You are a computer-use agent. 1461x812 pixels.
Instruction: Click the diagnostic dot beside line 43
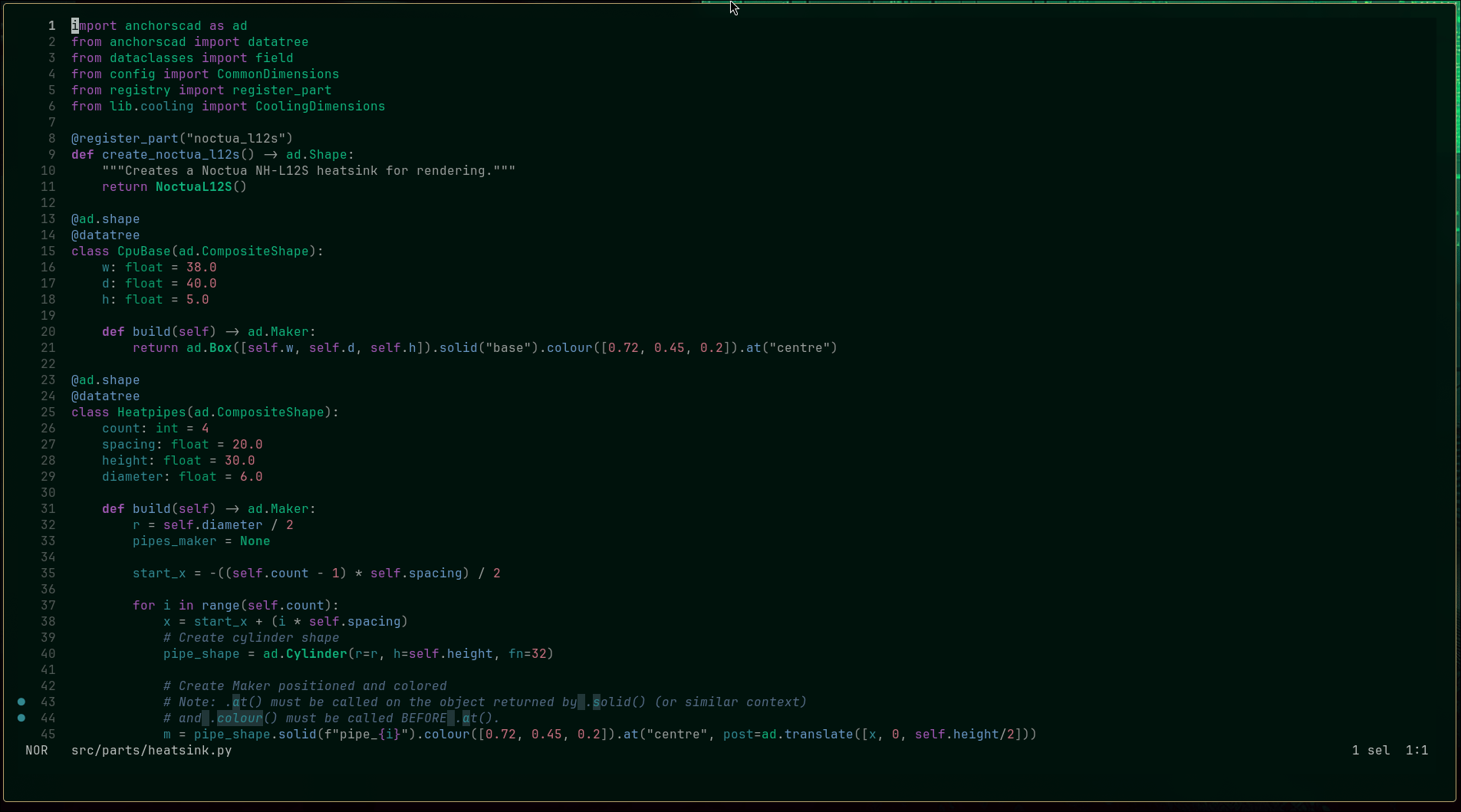(x=21, y=702)
